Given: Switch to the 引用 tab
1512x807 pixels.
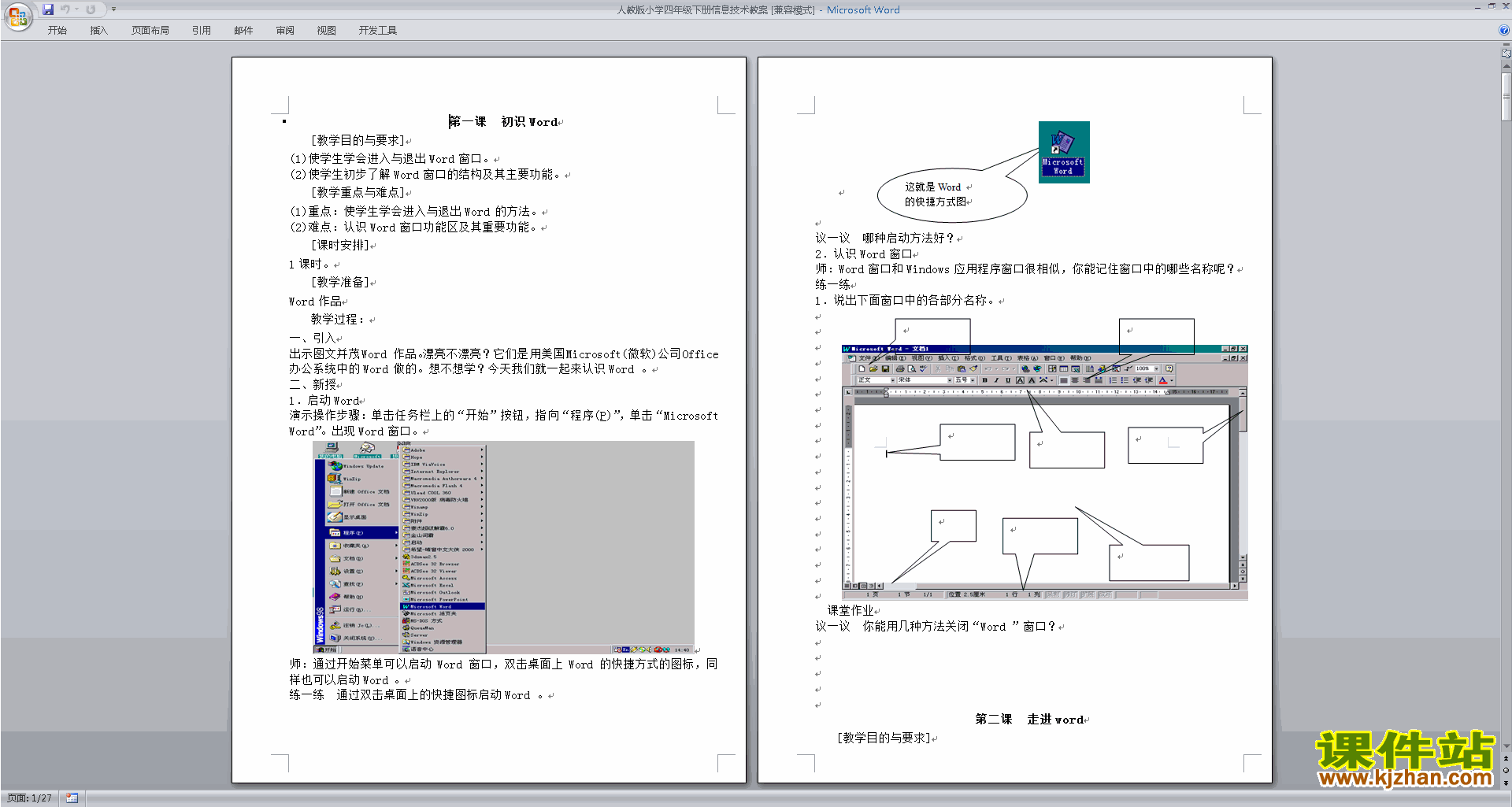Looking at the screenshot, I should [x=202, y=31].
